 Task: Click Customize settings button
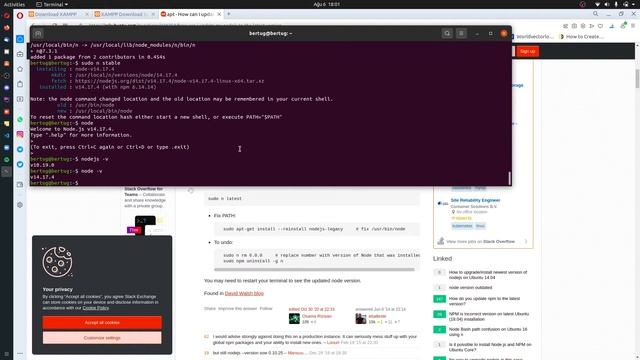pos(102,338)
